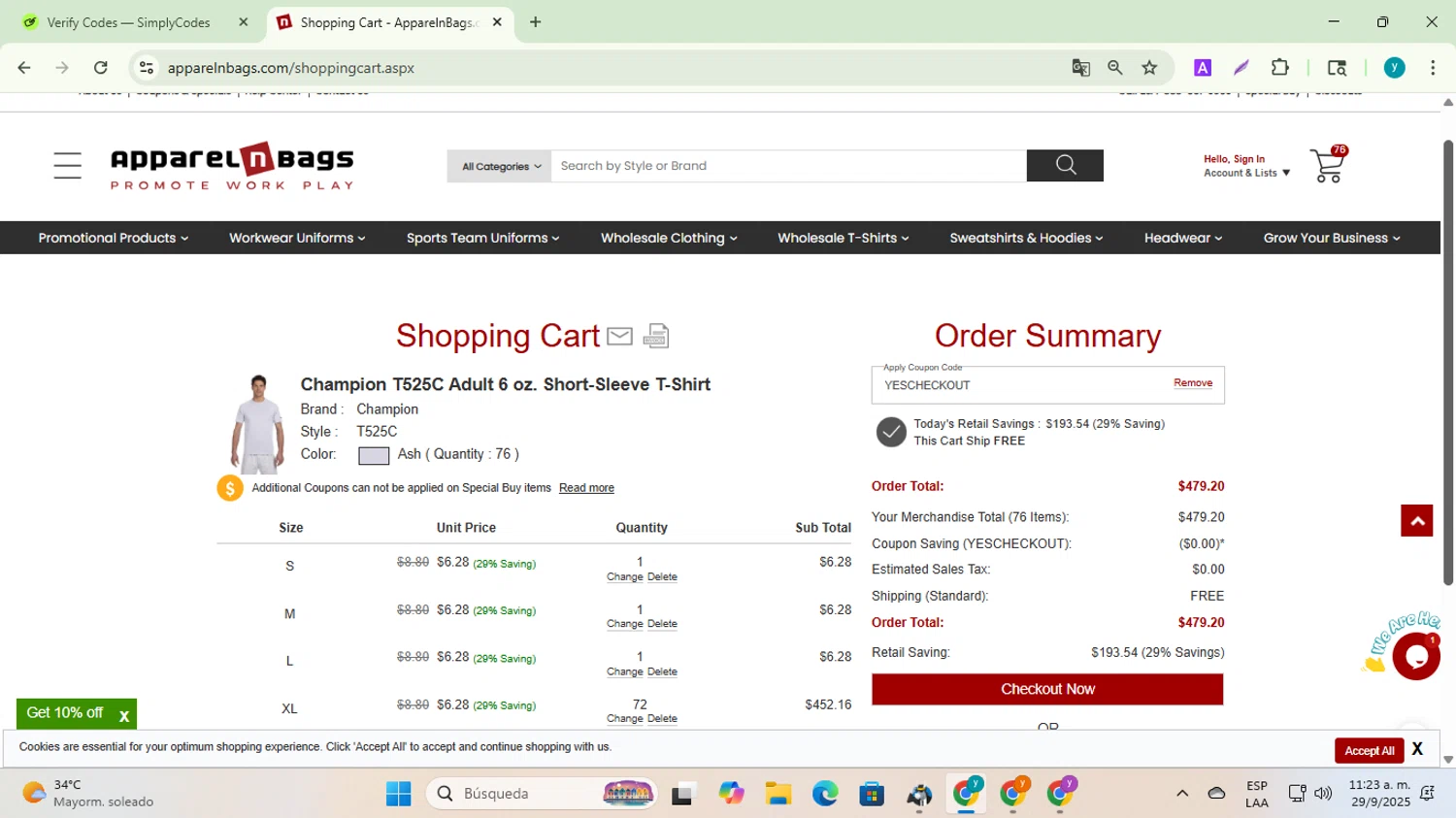Open a new browser tab
This screenshot has height=818, width=1456.
point(535,21)
